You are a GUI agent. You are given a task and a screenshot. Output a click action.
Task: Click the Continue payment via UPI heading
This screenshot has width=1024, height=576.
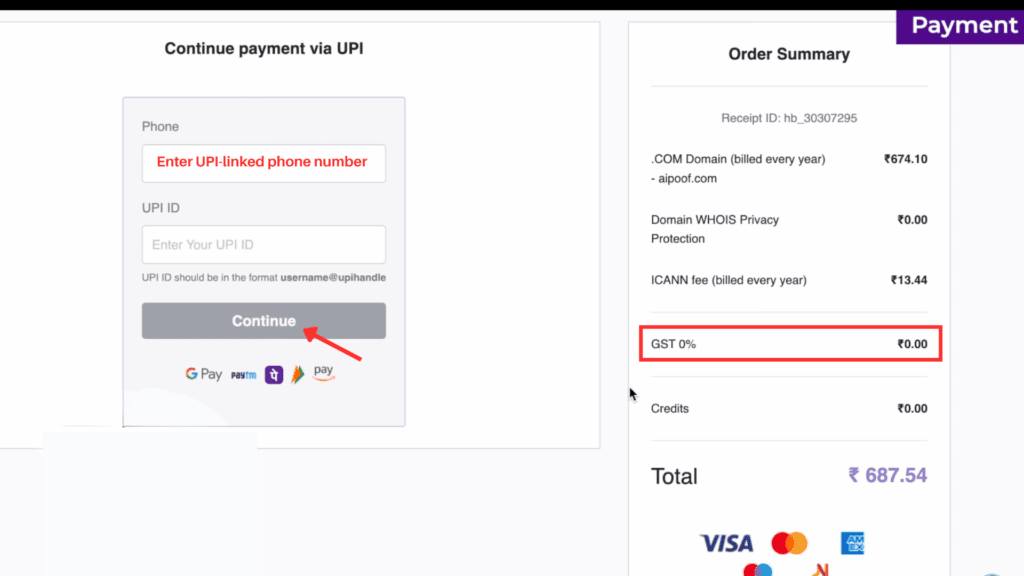(x=263, y=48)
